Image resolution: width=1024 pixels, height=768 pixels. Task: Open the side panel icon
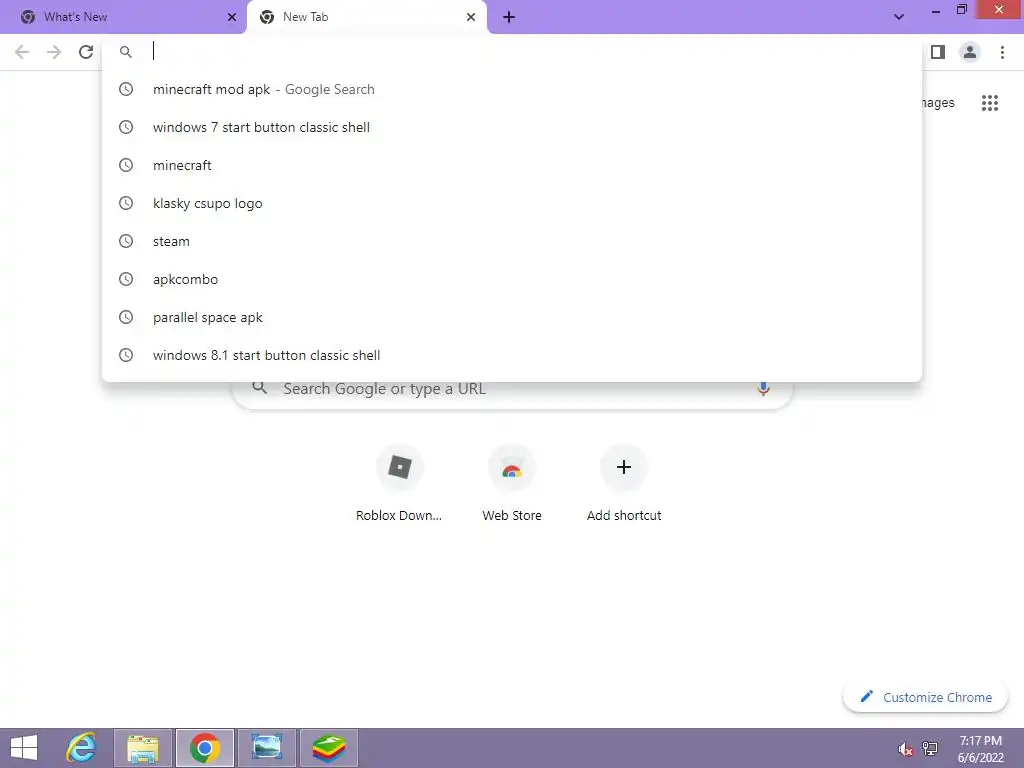[938, 52]
